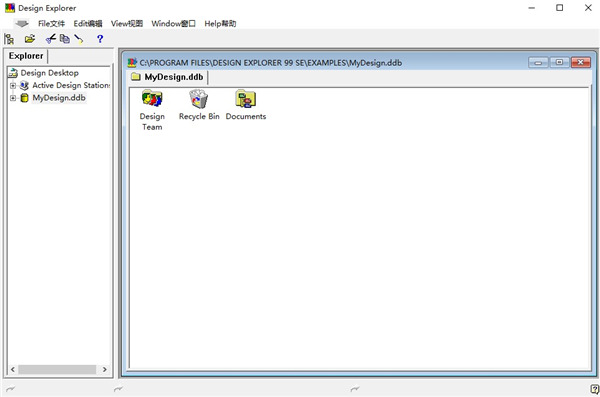Open help with the blue question mark
The height and width of the screenshot is (397, 600).
click(x=100, y=39)
